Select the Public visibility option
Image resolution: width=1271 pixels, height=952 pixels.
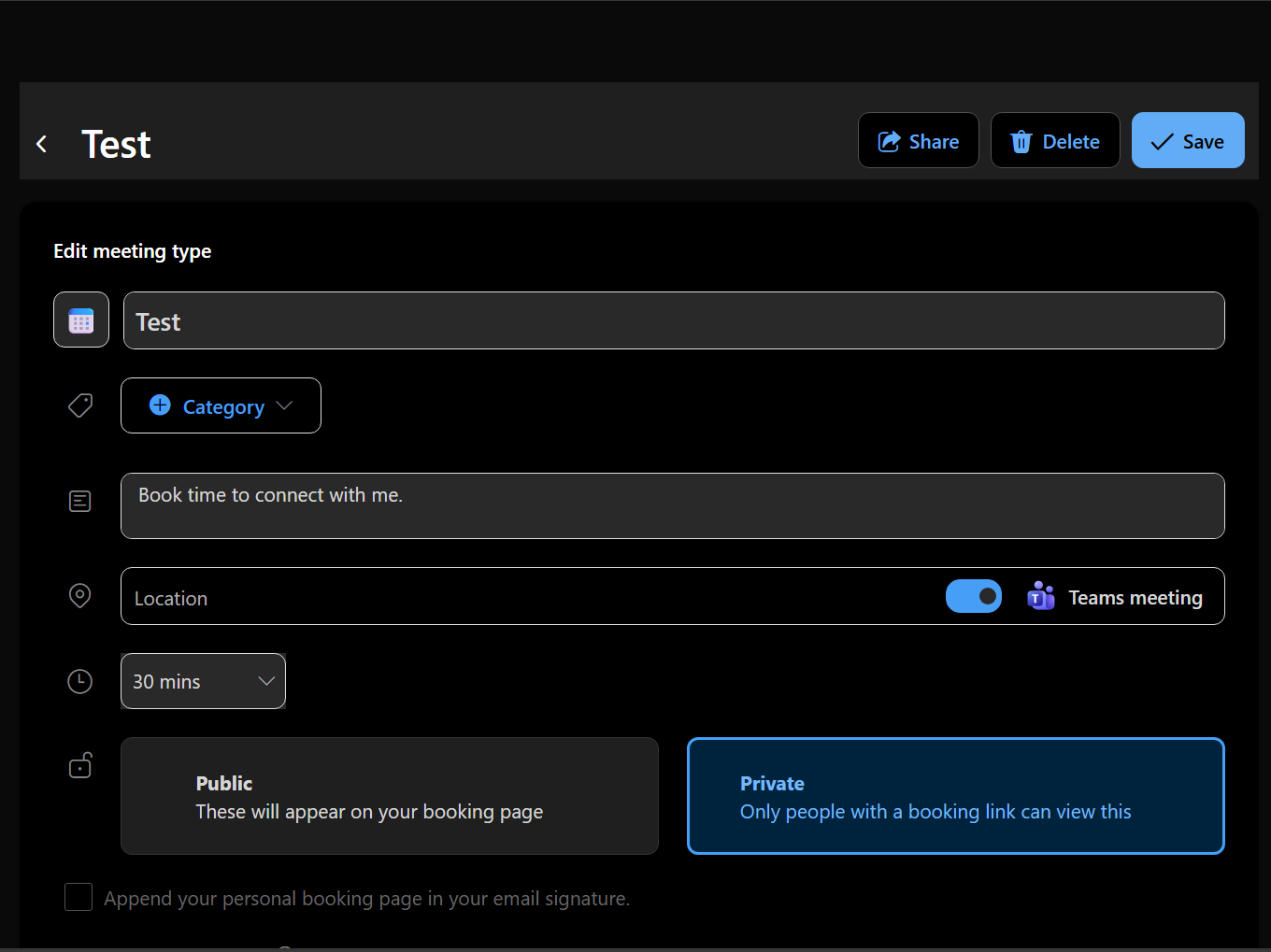(x=390, y=796)
